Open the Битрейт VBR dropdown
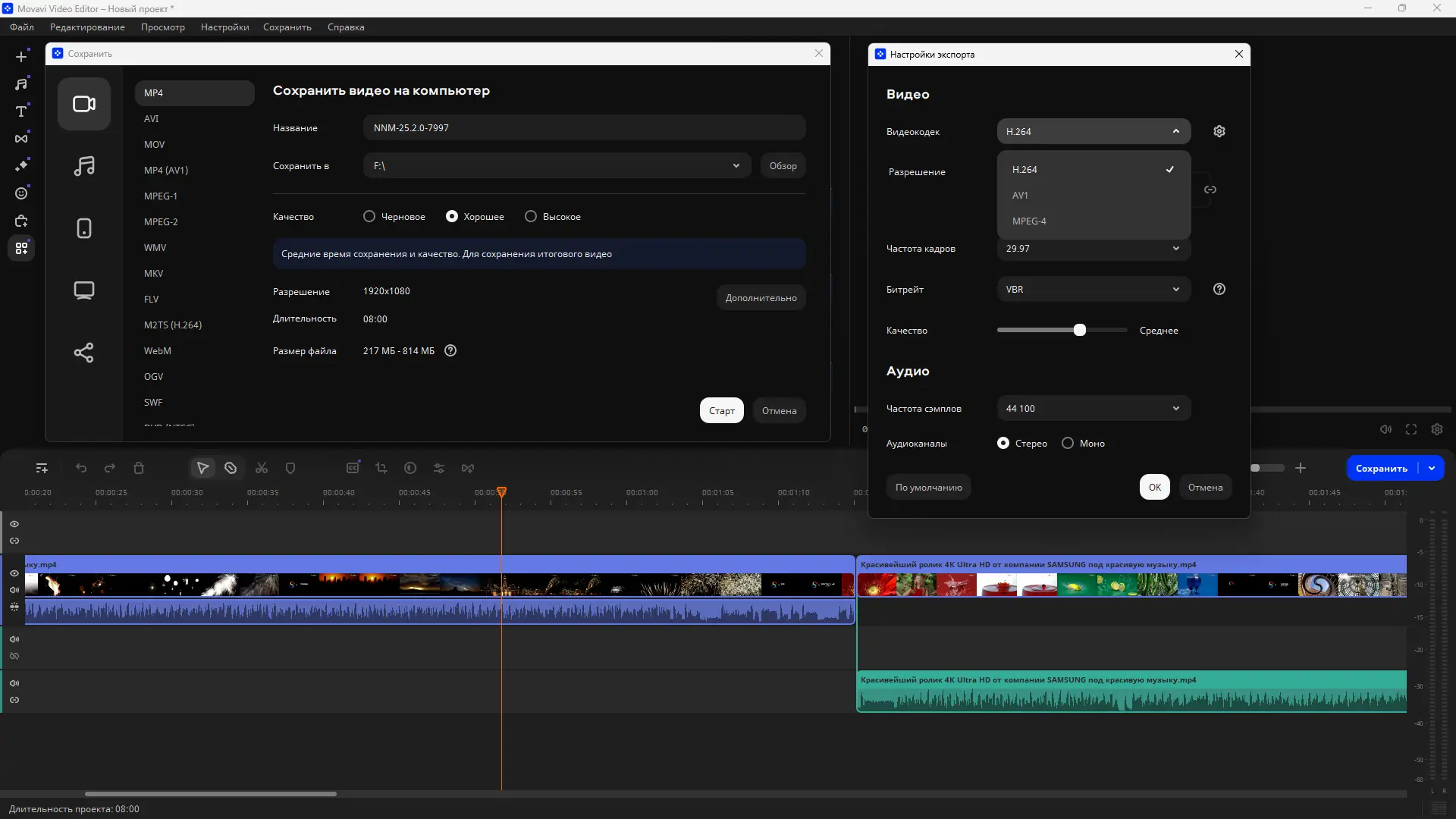The height and width of the screenshot is (819, 1456). tap(1093, 289)
